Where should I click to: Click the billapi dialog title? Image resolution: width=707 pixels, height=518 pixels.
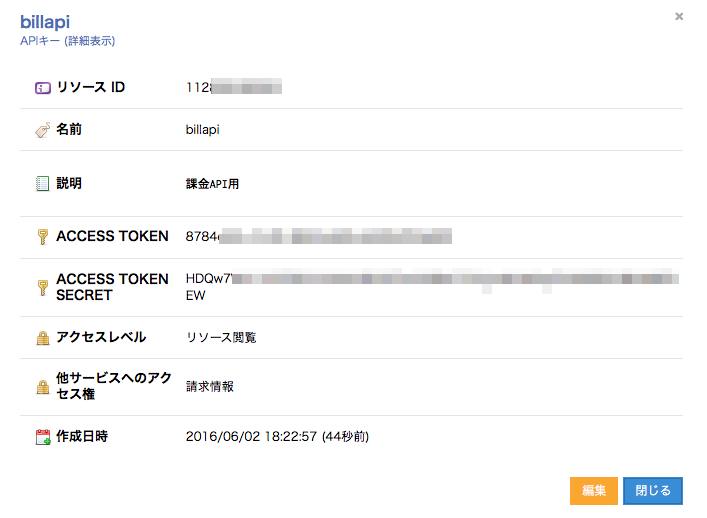45,21
